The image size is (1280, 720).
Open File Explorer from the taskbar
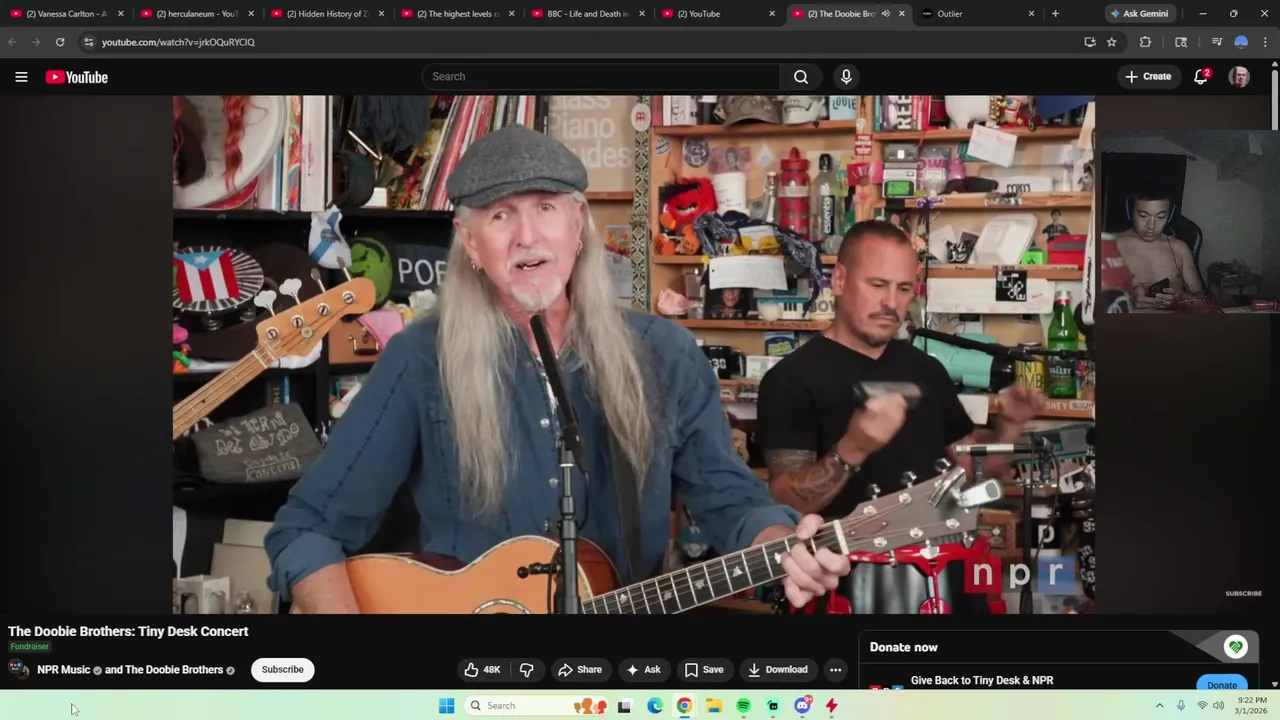714,706
